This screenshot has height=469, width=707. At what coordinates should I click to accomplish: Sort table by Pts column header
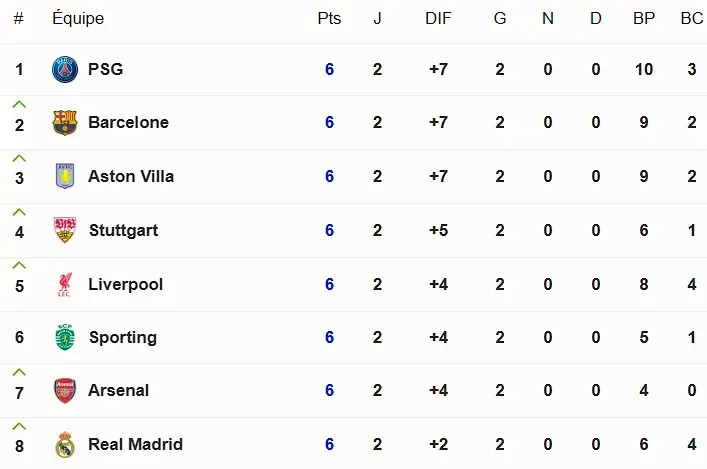click(x=329, y=18)
